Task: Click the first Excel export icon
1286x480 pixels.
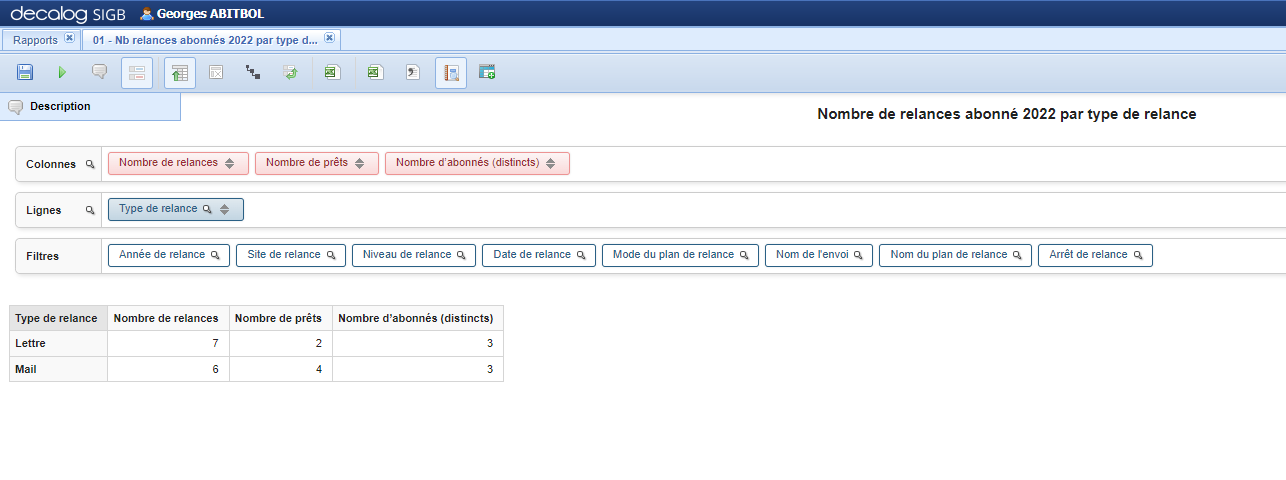Action: coord(332,73)
